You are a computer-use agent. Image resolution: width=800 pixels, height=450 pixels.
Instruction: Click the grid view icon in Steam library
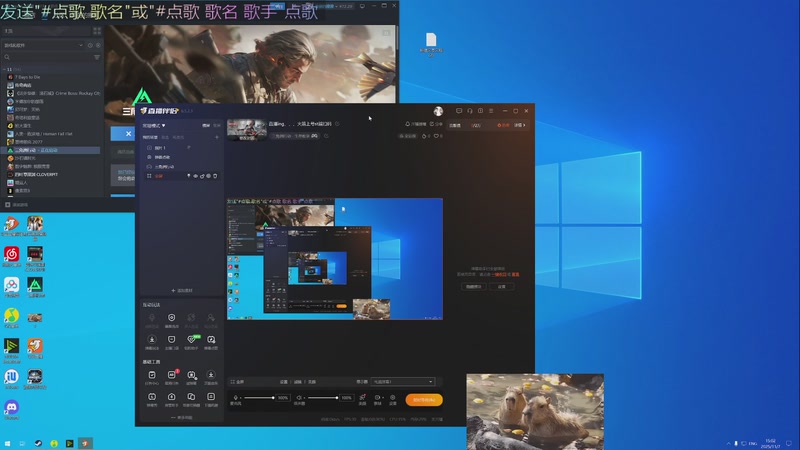click(96, 31)
